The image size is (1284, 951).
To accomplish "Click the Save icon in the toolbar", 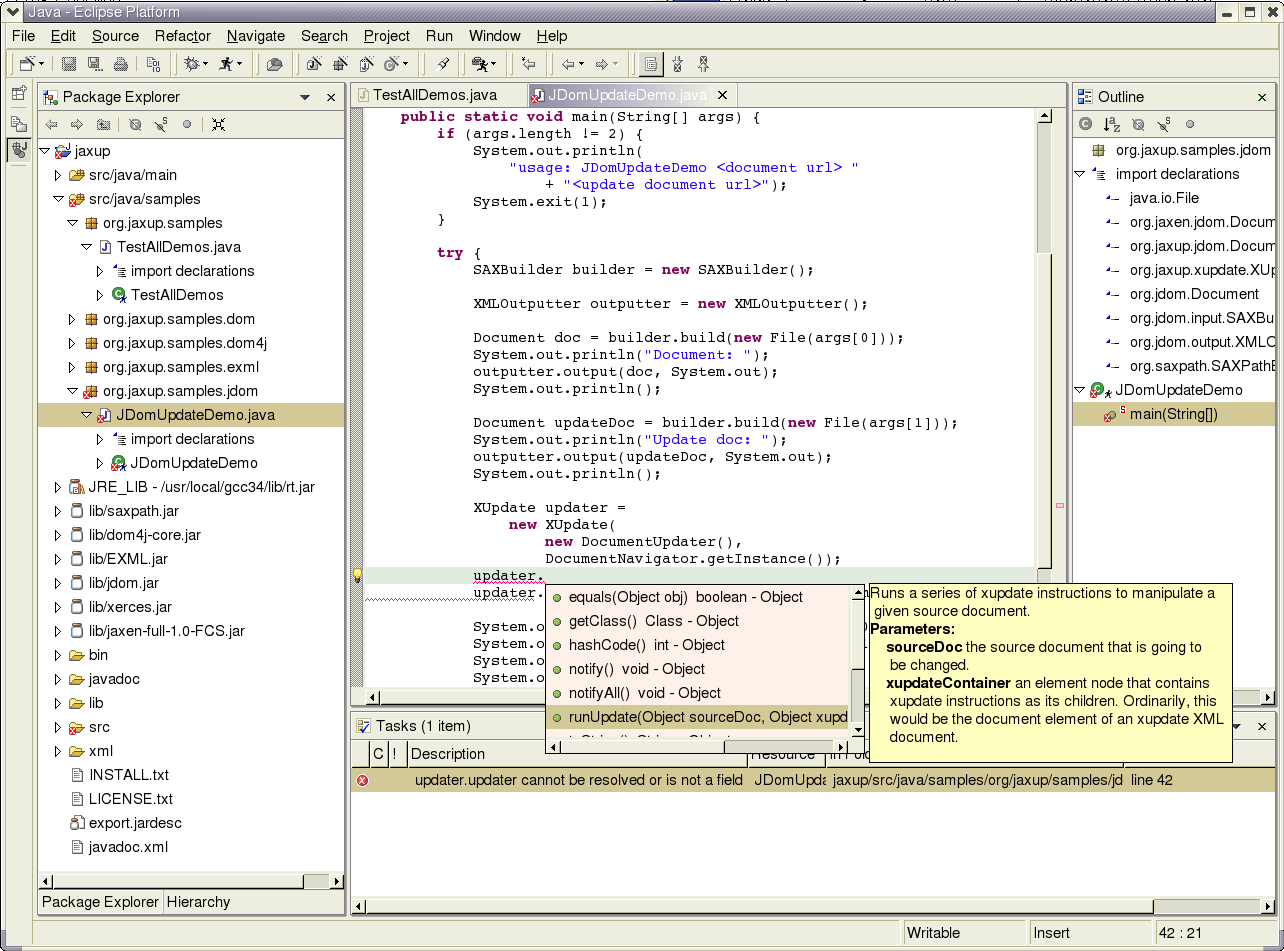I will 69,64.
